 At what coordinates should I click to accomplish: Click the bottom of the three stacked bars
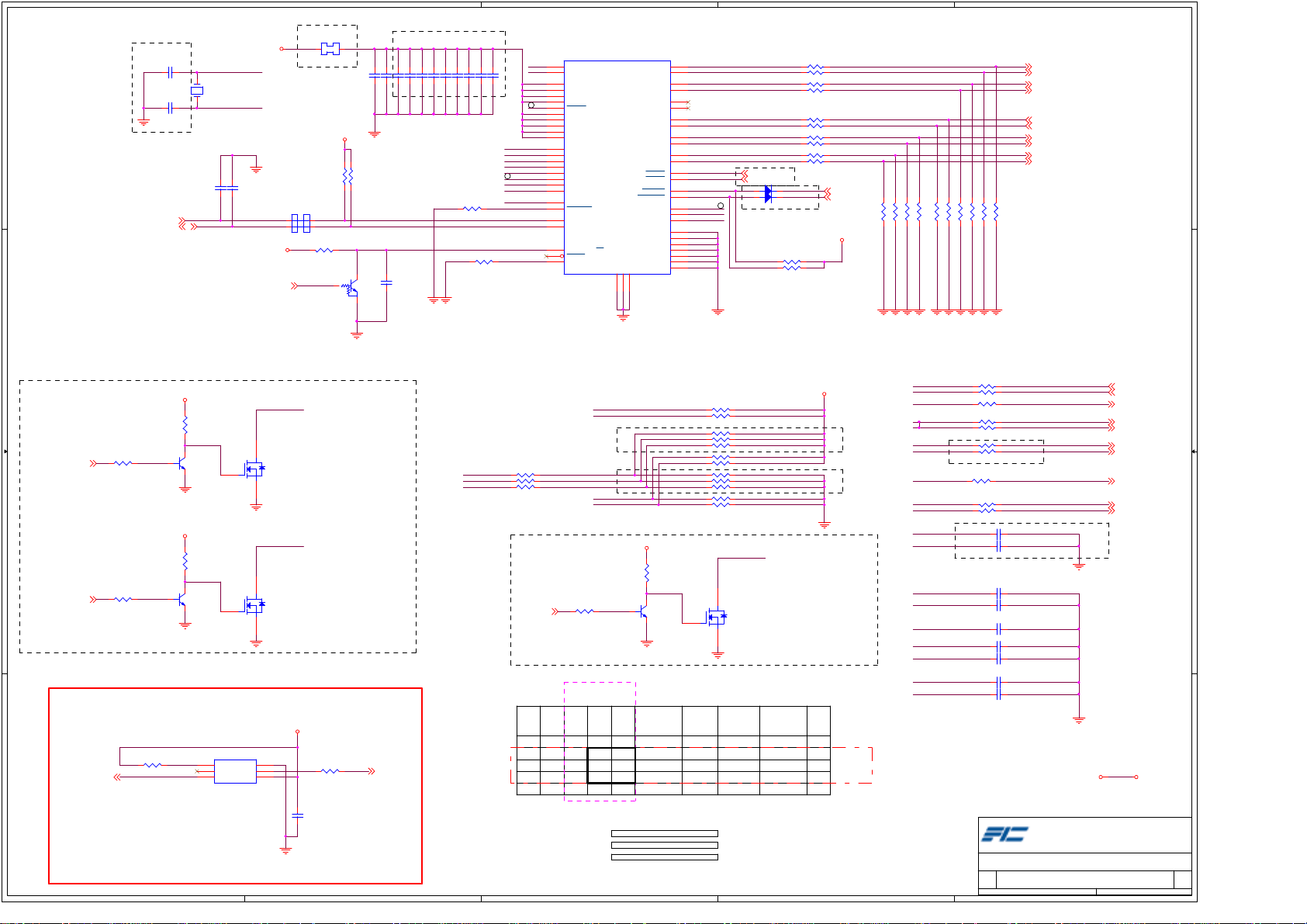pos(665,857)
